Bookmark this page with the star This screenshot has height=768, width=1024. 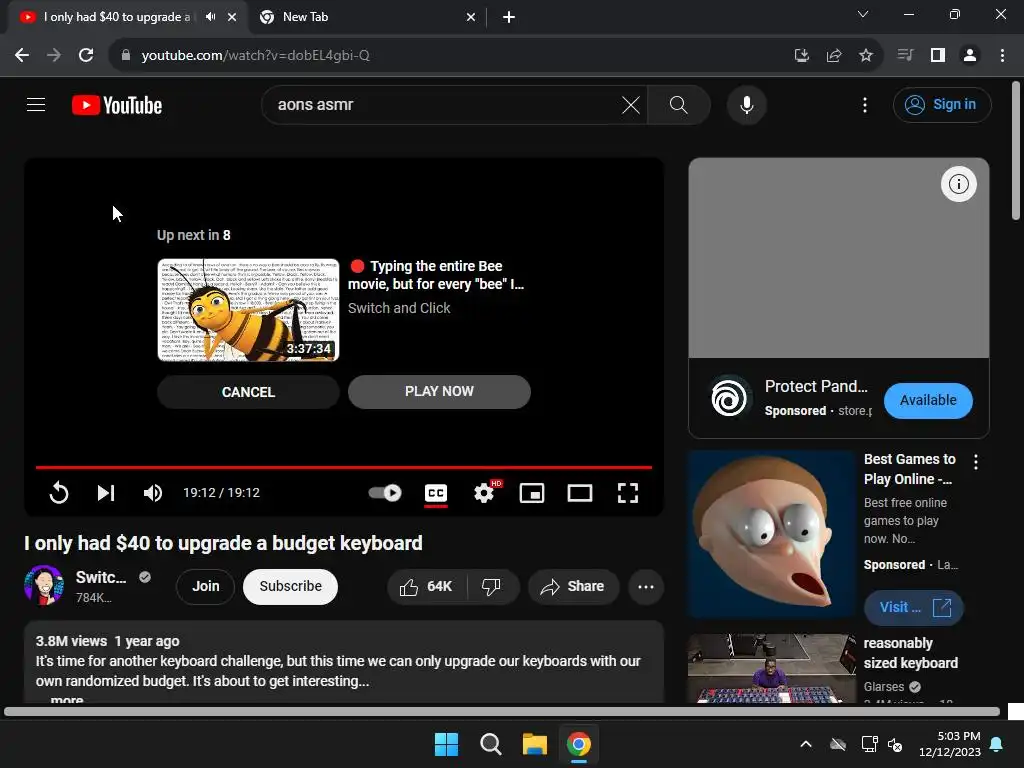[866, 56]
